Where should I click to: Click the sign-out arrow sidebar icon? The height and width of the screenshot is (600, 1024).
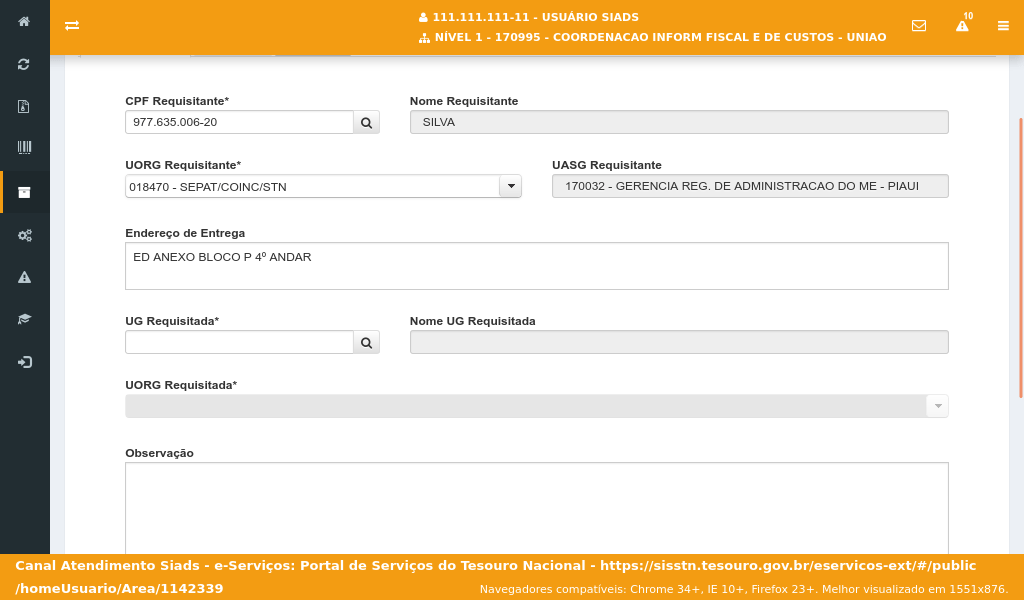[x=25, y=362]
